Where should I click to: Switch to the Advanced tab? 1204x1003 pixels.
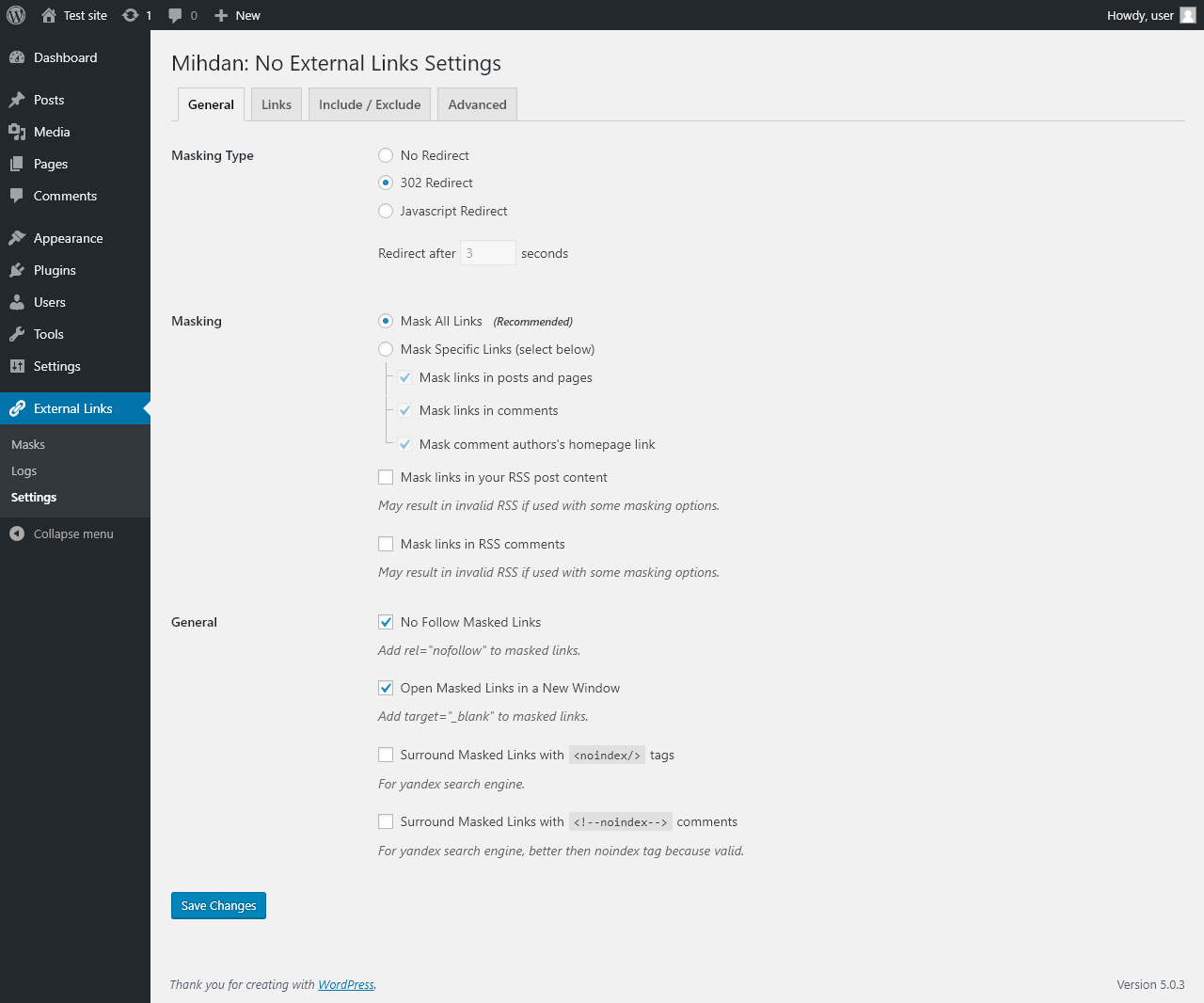point(477,104)
